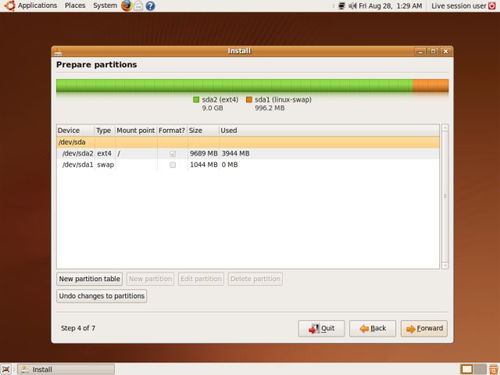Click the partition list scrollbar down arrow
Screen dimensions: 500x375
[445, 266]
